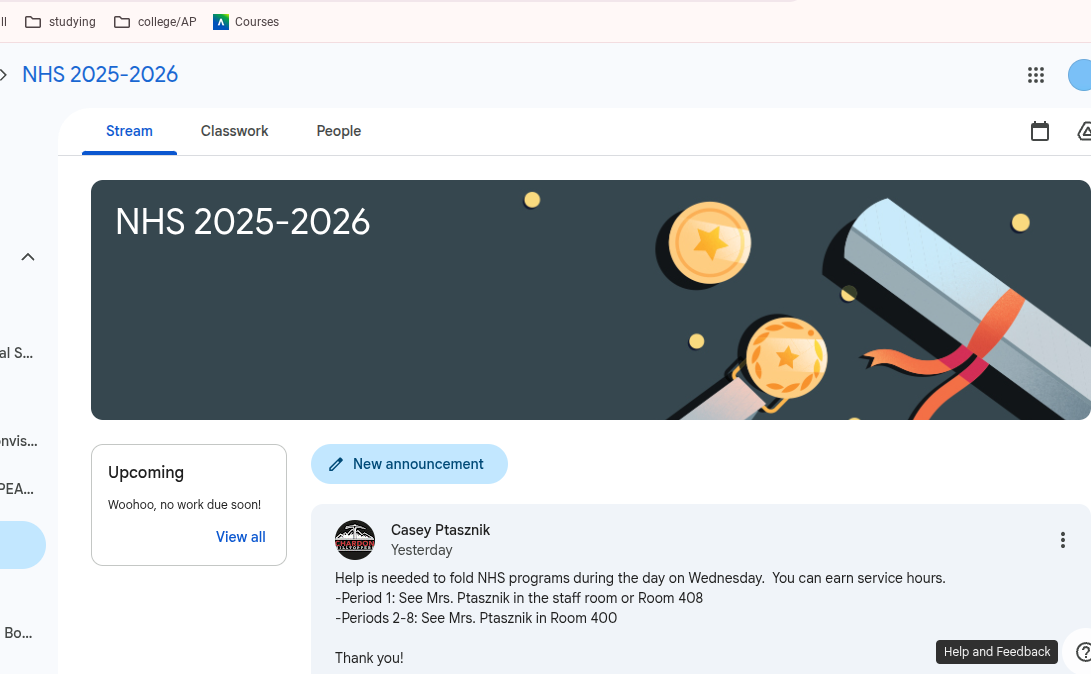The height and width of the screenshot is (674, 1091).
Task: Click the New announcement button
Action: click(409, 464)
